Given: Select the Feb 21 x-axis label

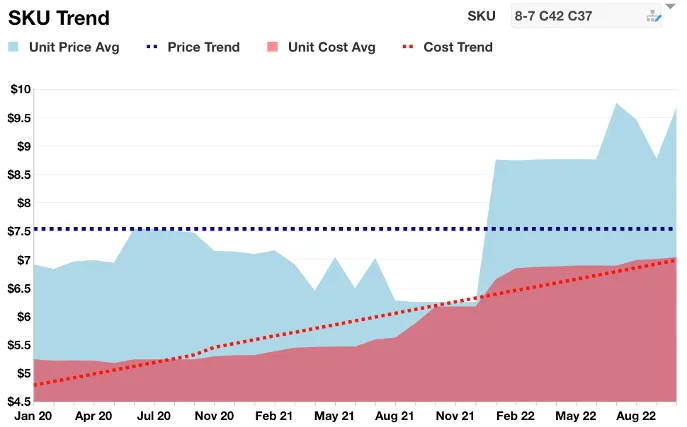Looking at the screenshot, I should coord(274,416).
